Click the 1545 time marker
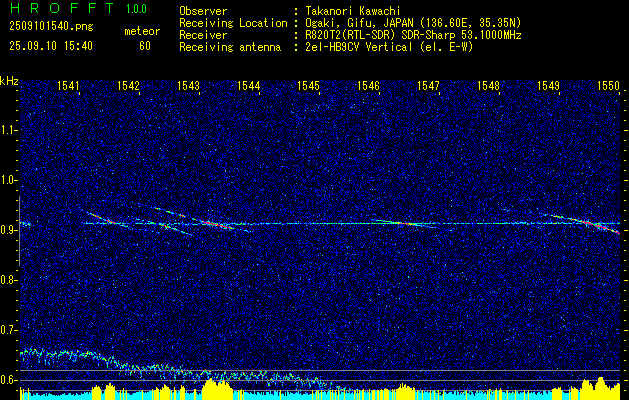The height and width of the screenshot is (400, 629). pyautogui.click(x=308, y=85)
